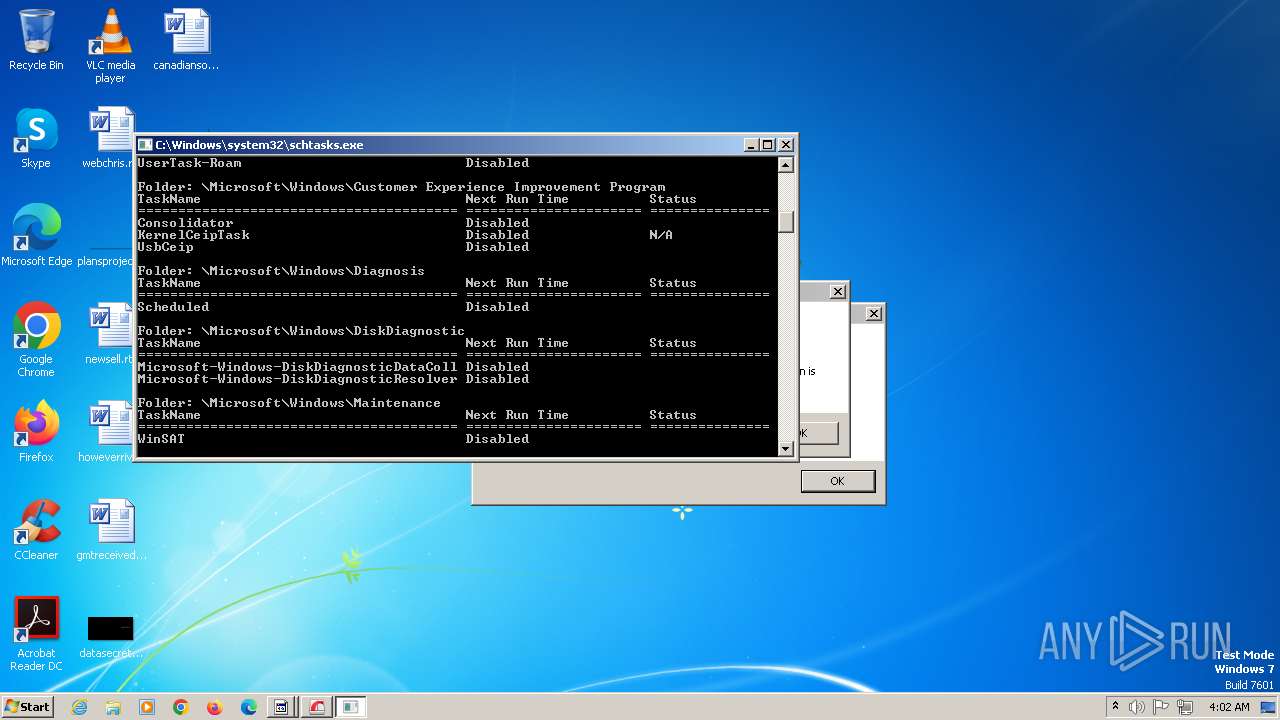The height and width of the screenshot is (720, 1280).
Task: Show hidden system tray icons
Action: click(1115, 707)
